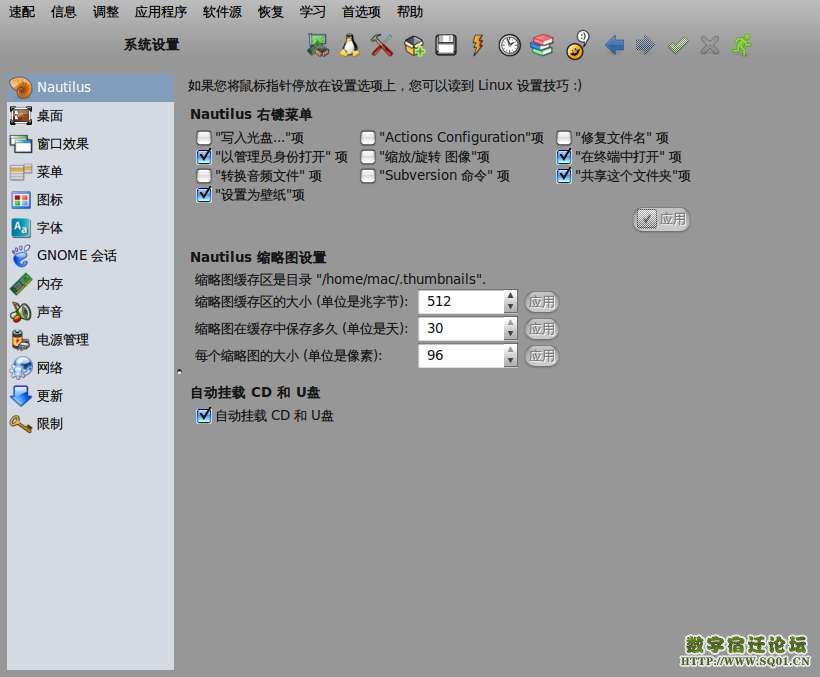This screenshot has height=677, width=820.
Task: Click the blue diamond icon beside the back arrow
Action: (645, 45)
